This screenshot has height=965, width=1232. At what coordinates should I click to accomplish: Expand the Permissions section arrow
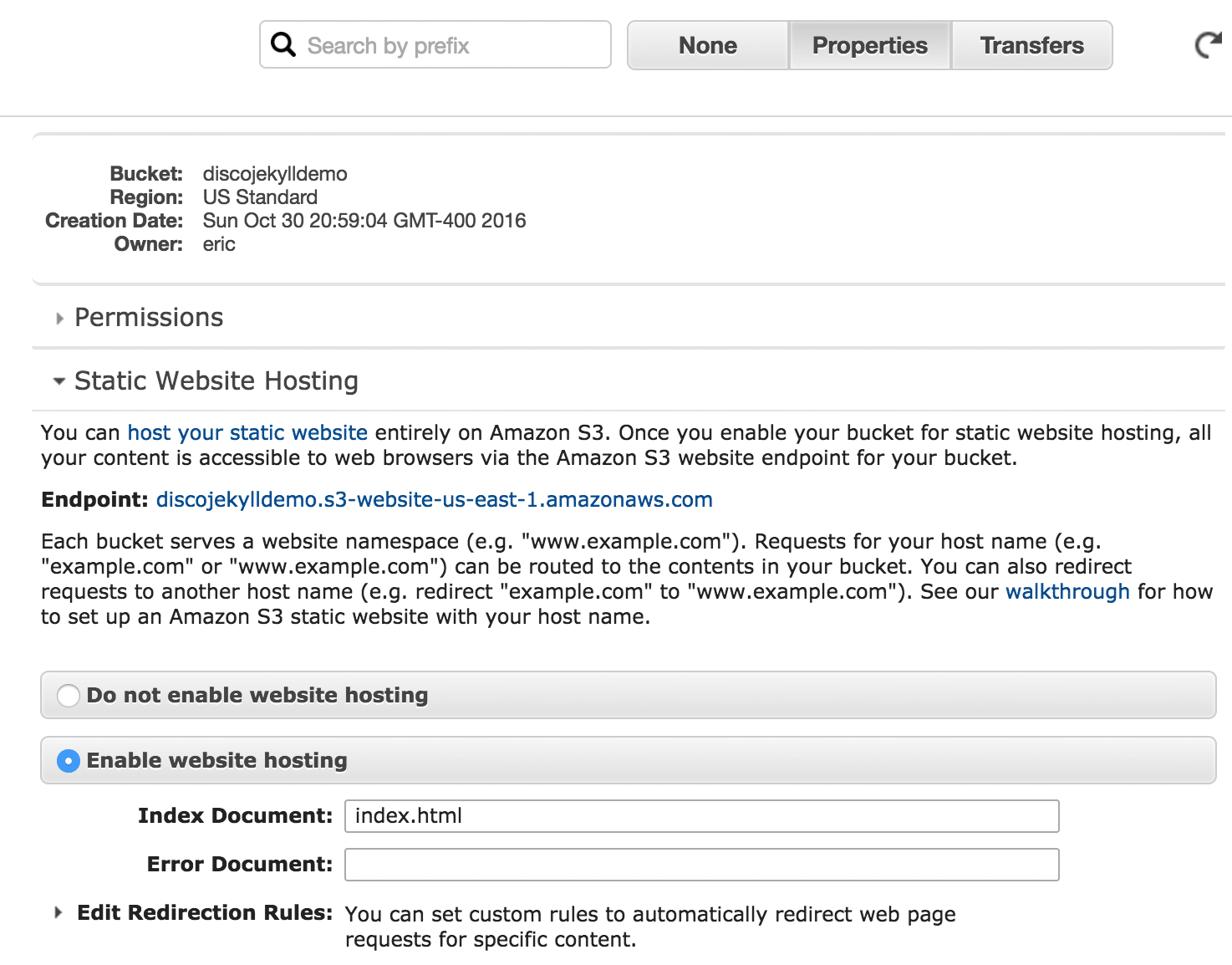(x=59, y=319)
